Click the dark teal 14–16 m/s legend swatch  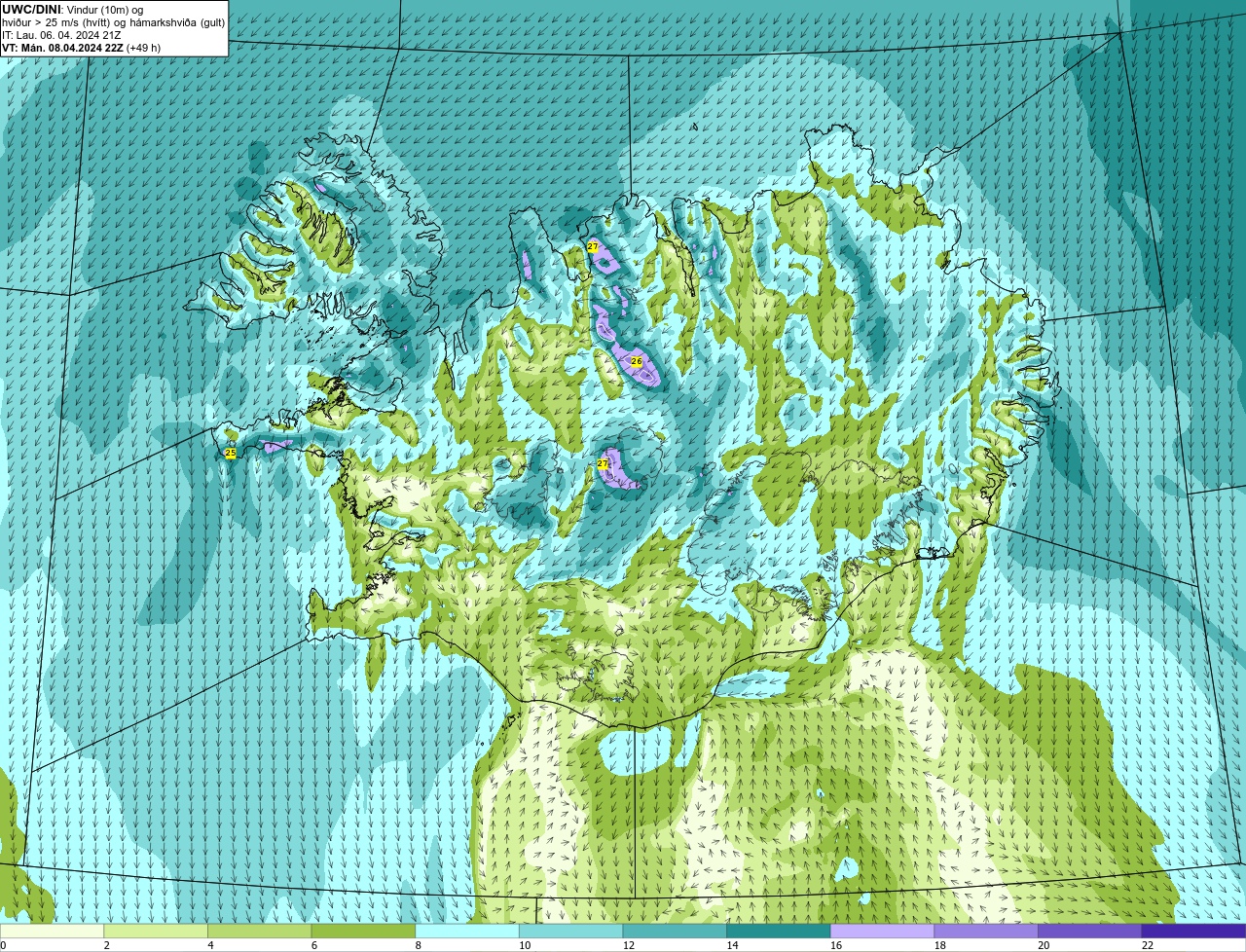click(779, 931)
